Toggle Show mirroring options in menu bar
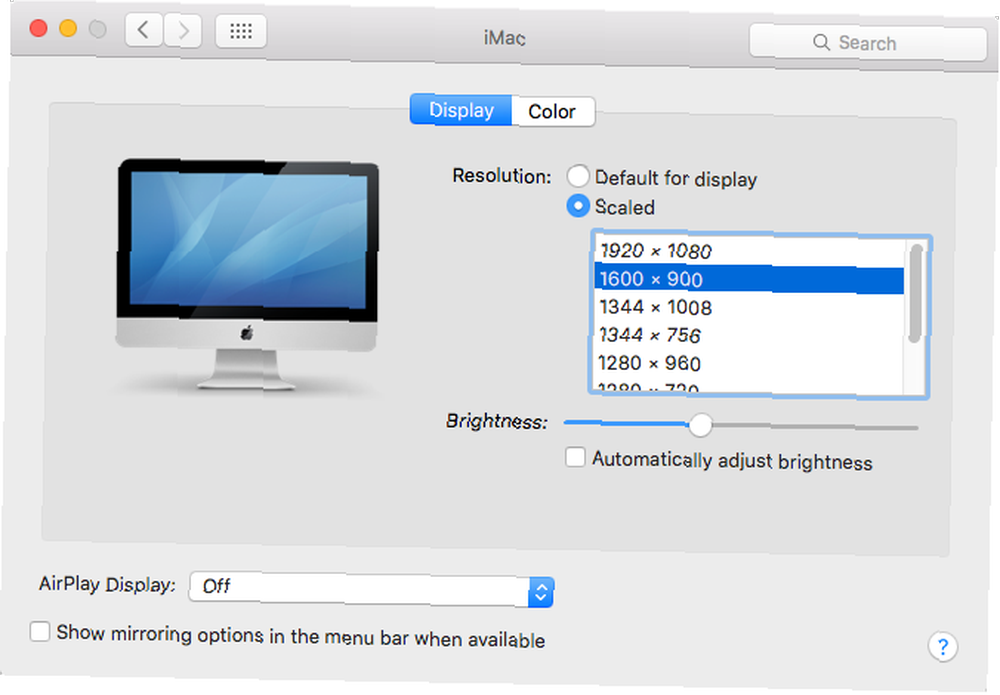The width and height of the screenshot is (1000, 695). point(40,632)
